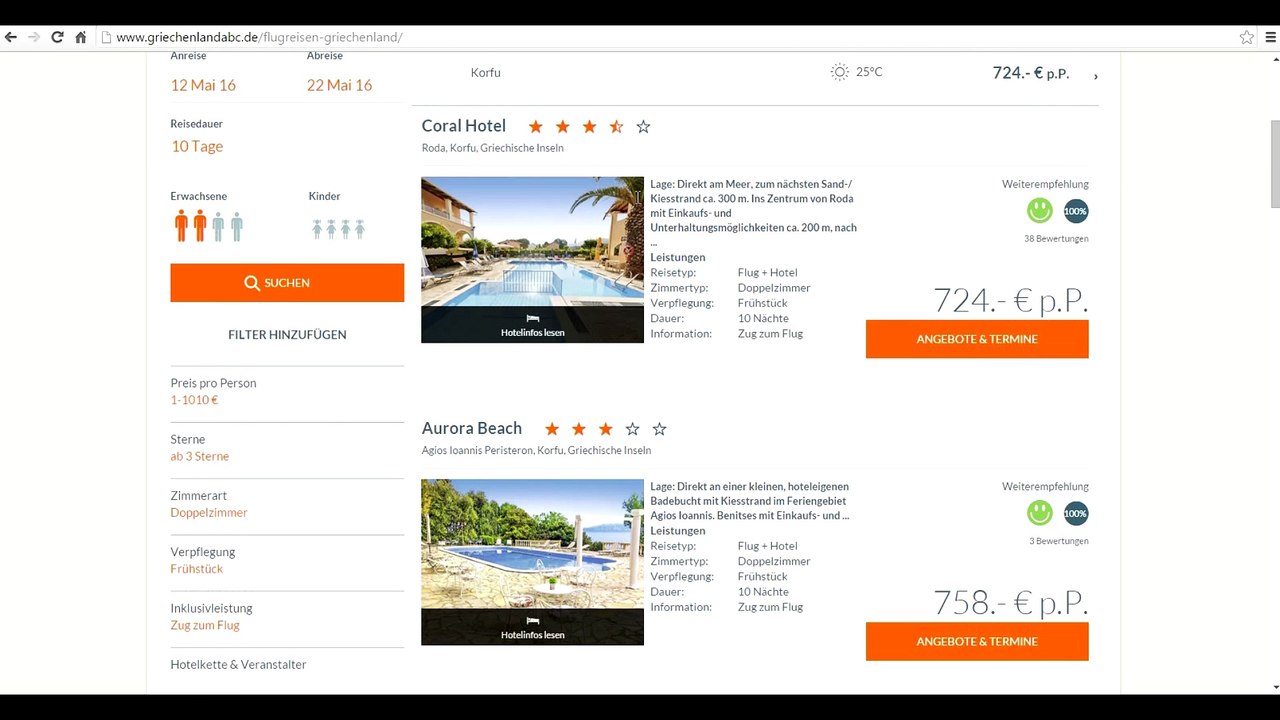Click the Aurora Beach star rating
This screenshot has width=1280, height=720.
click(x=605, y=429)
